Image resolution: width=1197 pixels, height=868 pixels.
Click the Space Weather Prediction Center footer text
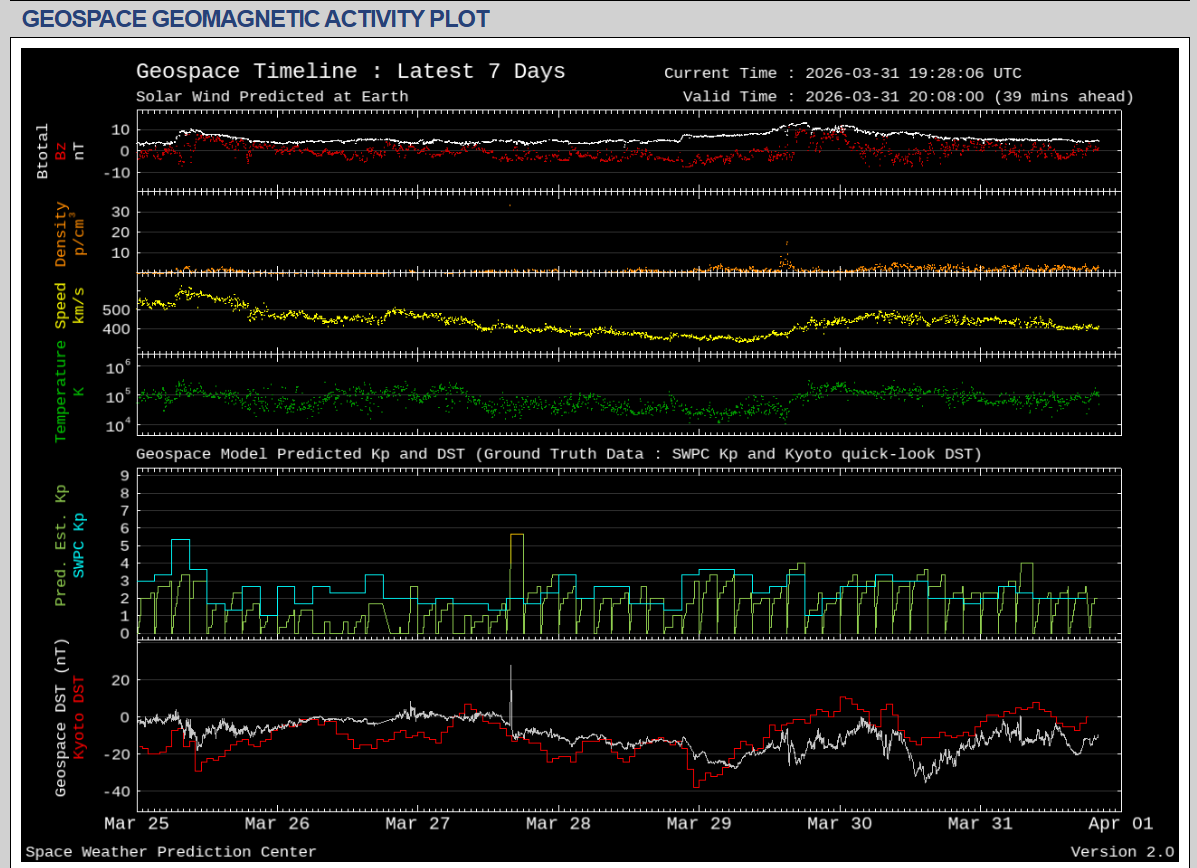pos(170,852)
